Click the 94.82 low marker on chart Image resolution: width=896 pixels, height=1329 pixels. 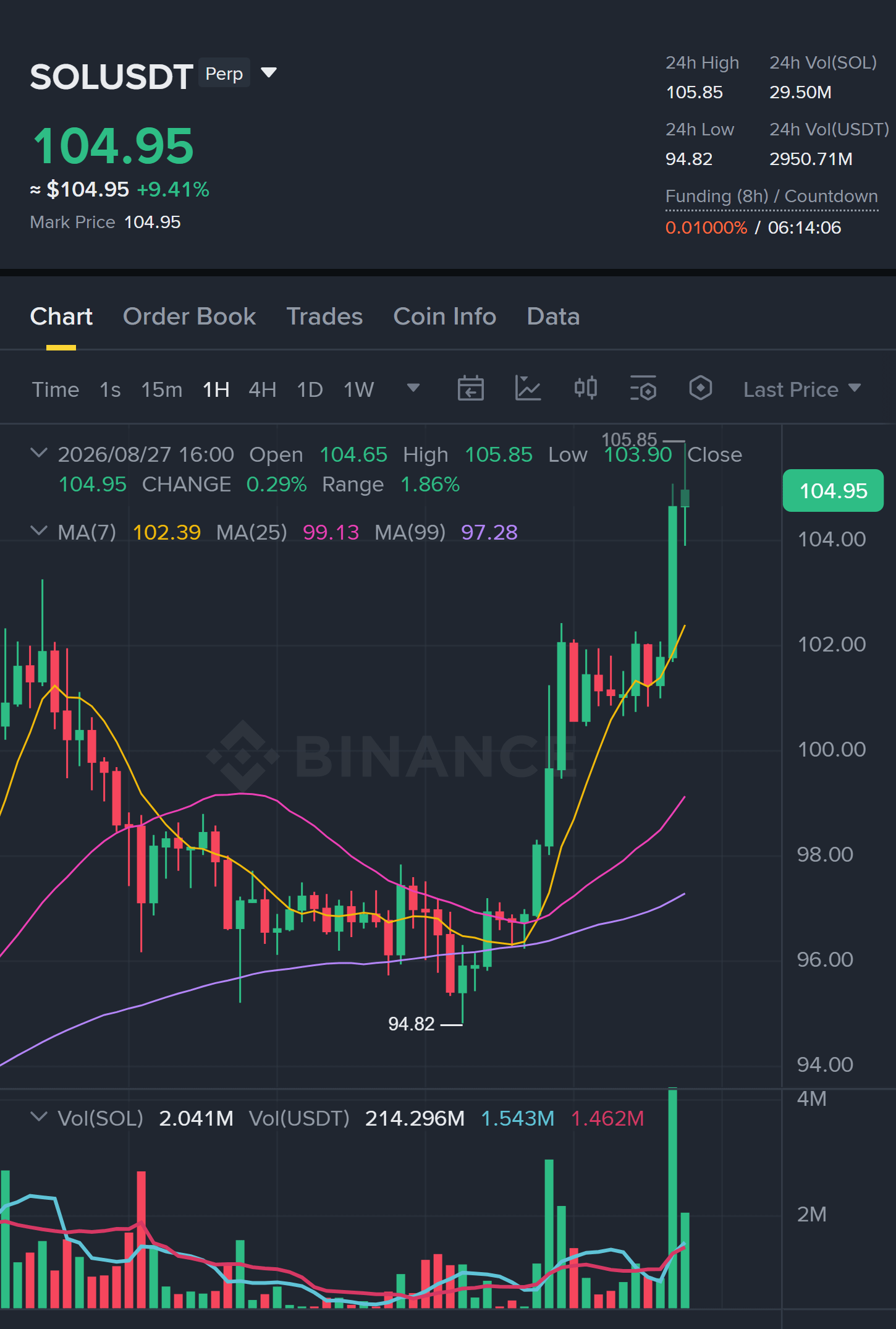pyautogui.click(x=412, y=1024)
